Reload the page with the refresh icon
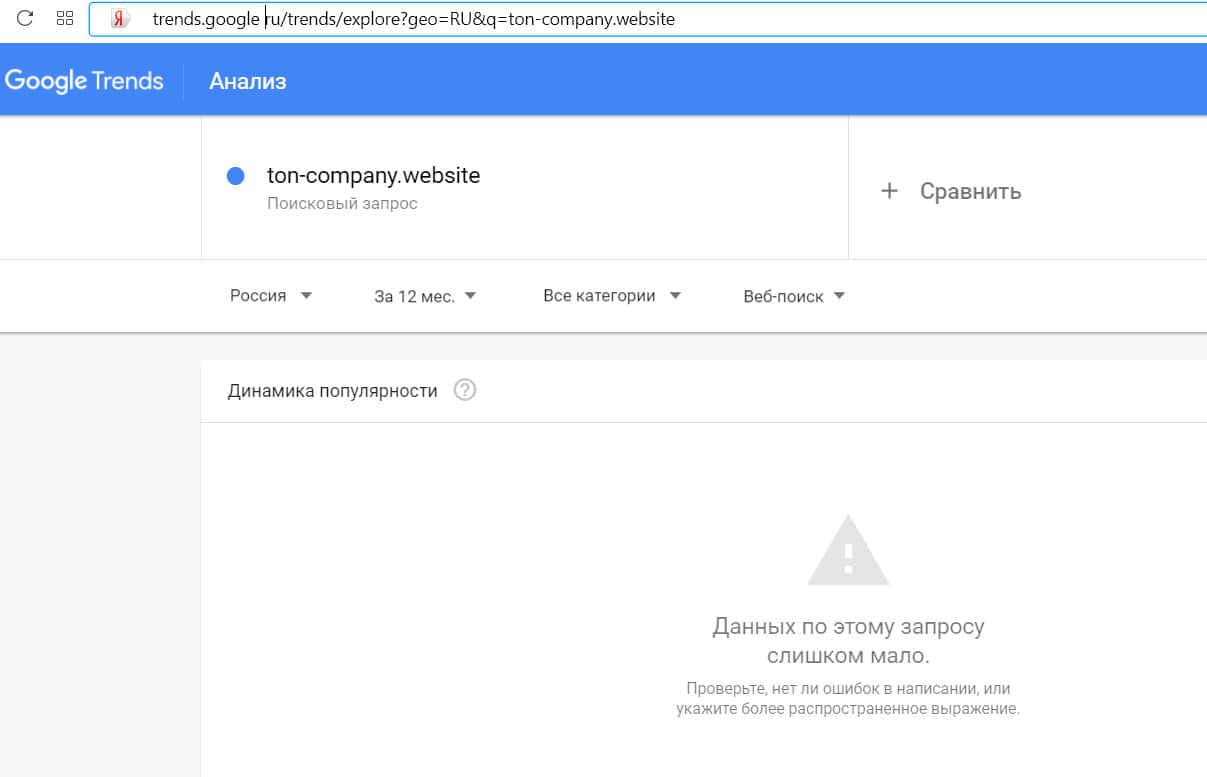This screenshot has width=1207, height=777. (26, 18)
